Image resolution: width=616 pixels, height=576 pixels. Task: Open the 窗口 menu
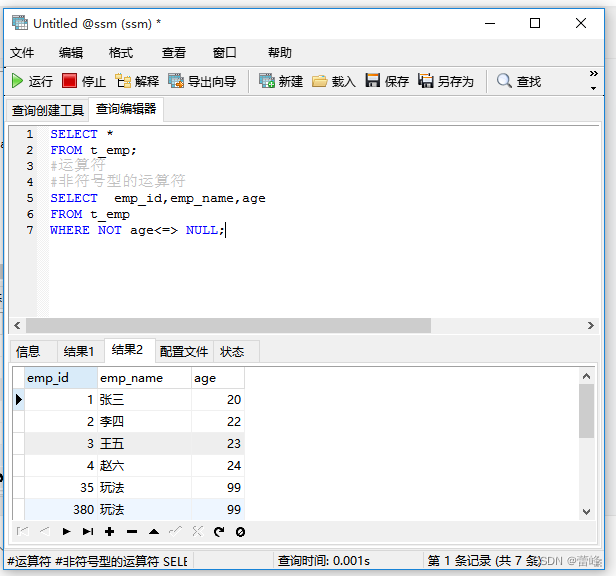coord(224,52)
